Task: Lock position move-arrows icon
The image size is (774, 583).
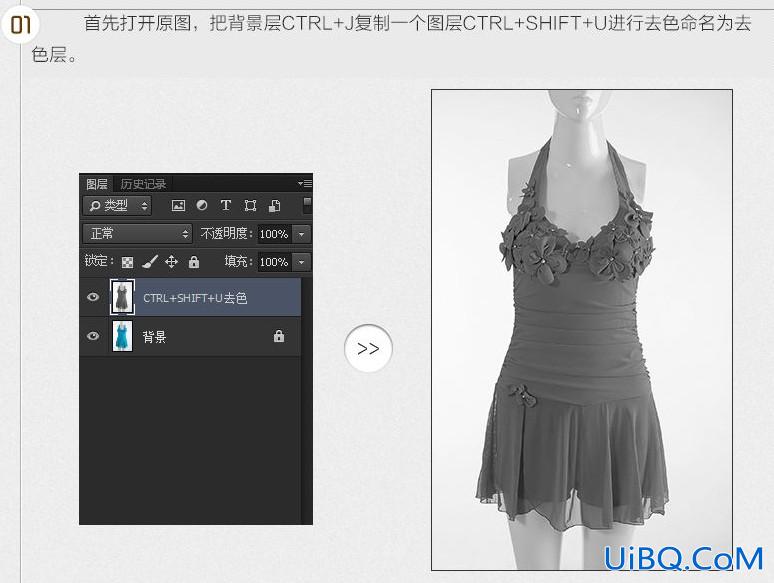Action: (x=171, y=262)
